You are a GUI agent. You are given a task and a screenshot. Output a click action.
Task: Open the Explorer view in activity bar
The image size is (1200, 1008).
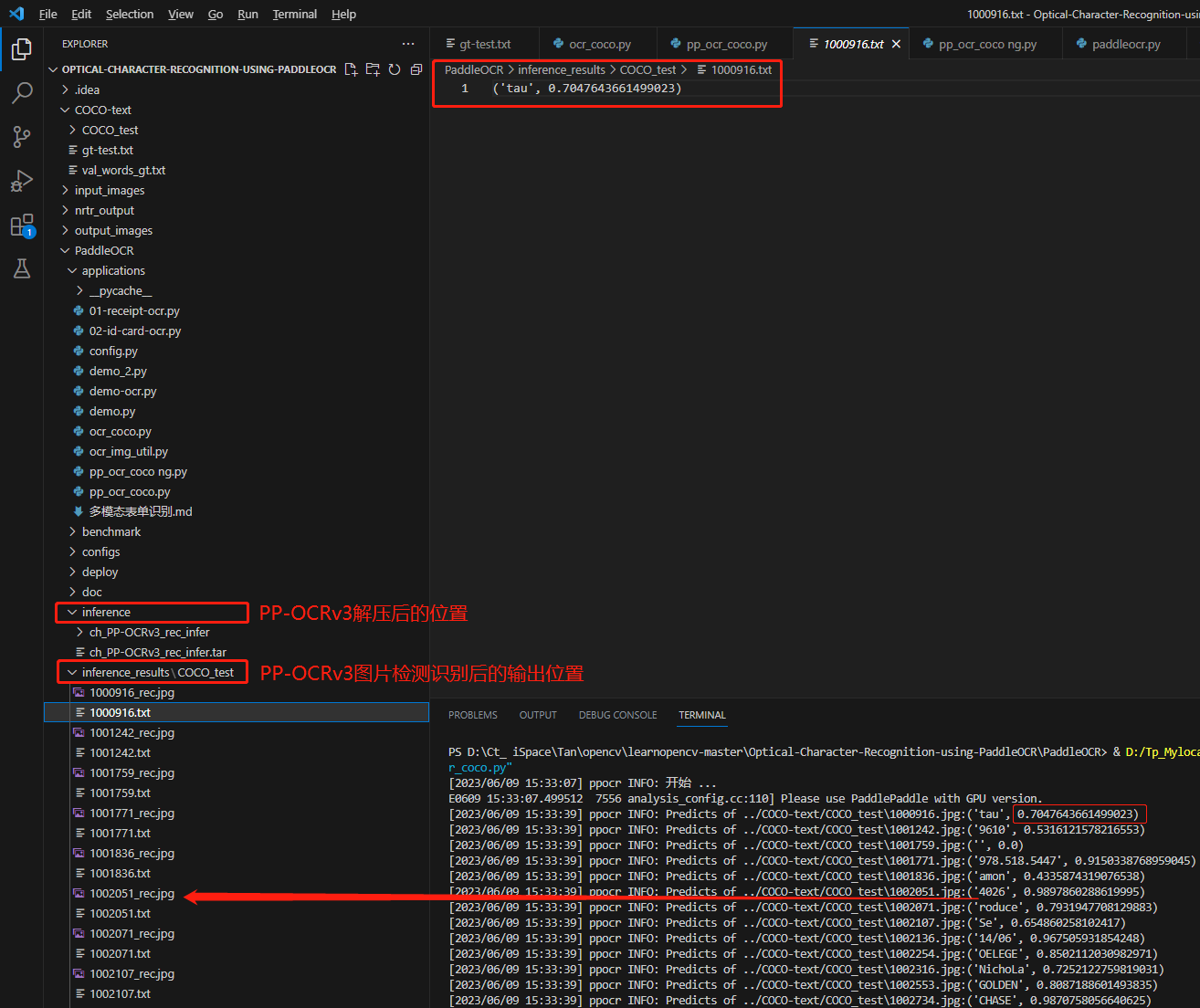22,49
